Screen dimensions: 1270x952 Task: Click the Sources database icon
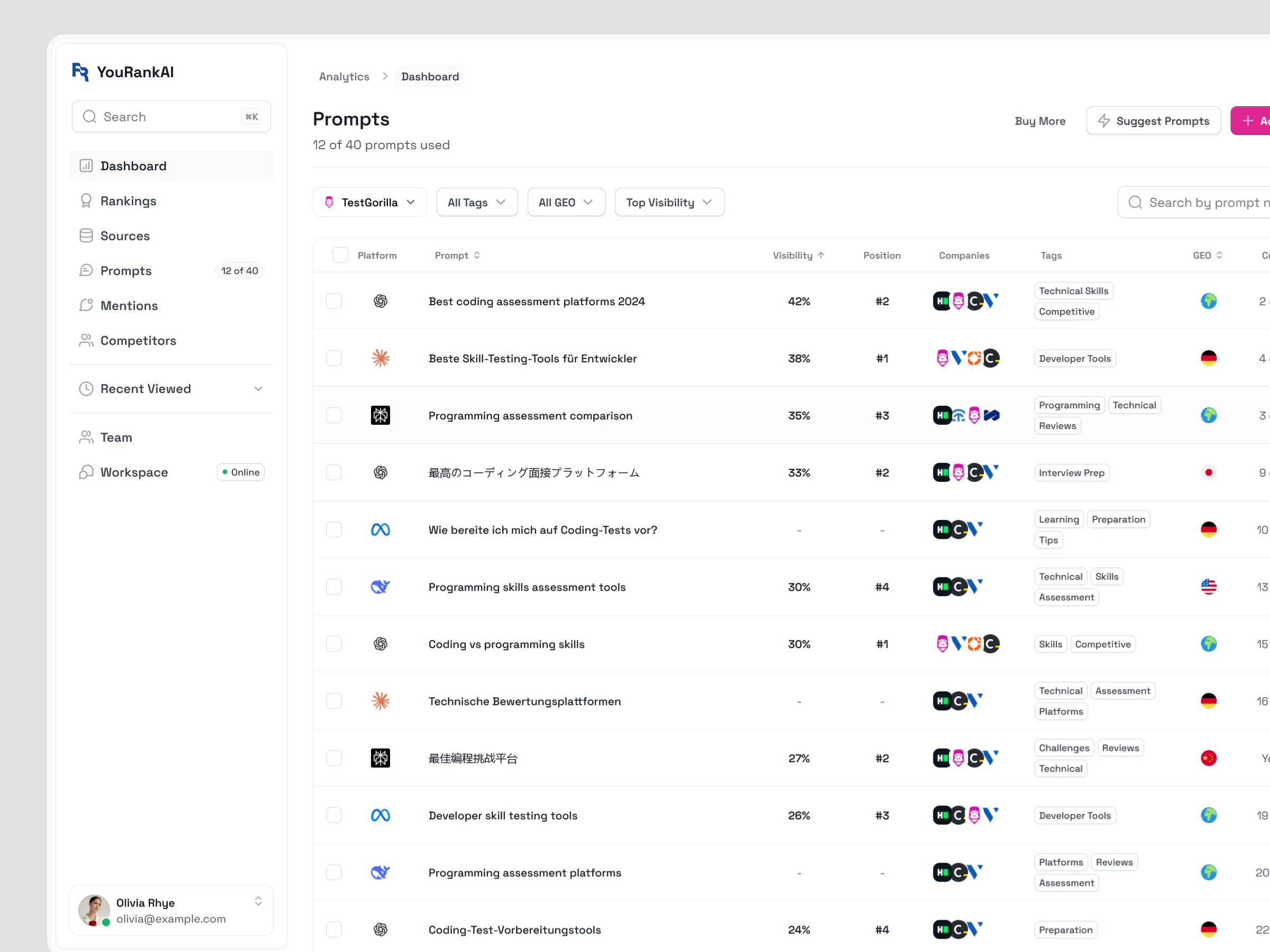coord(86,236)
